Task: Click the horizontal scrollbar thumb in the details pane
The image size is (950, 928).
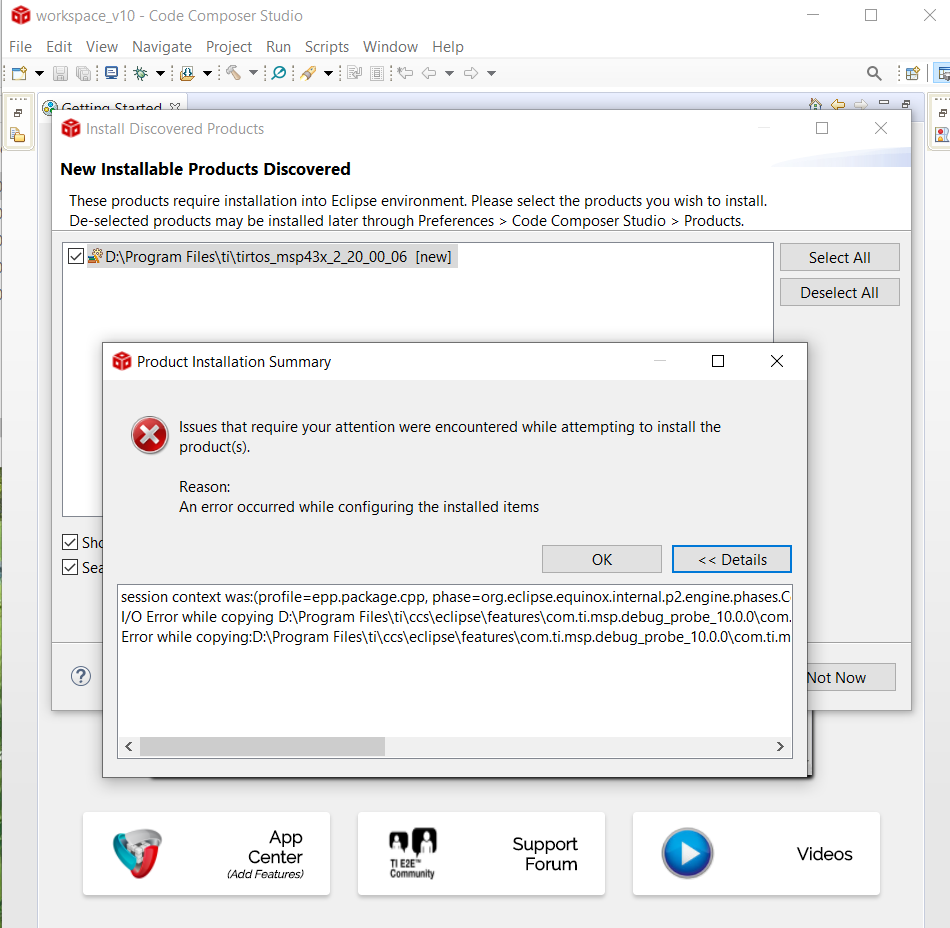Action: [x=262, y=746]
